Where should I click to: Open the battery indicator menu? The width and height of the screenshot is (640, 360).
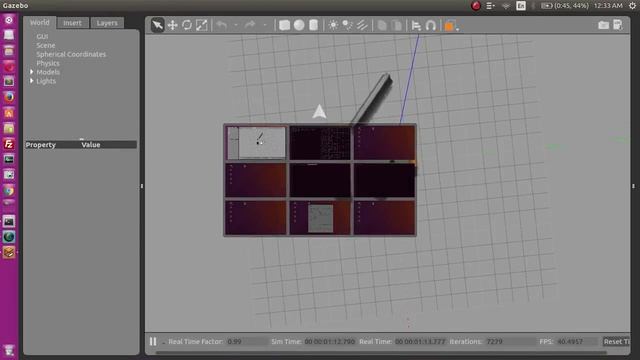(x=564, y=5)
